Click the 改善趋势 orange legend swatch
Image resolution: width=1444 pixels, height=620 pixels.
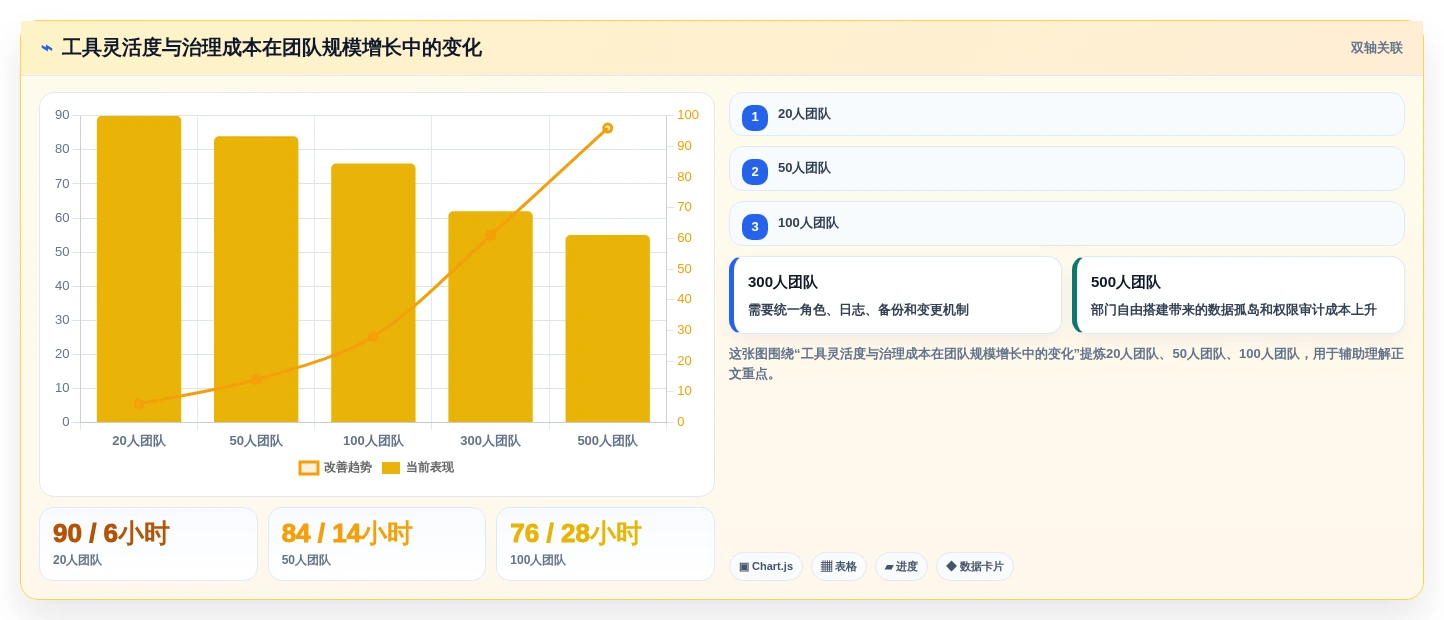click(x=309, y=468)
